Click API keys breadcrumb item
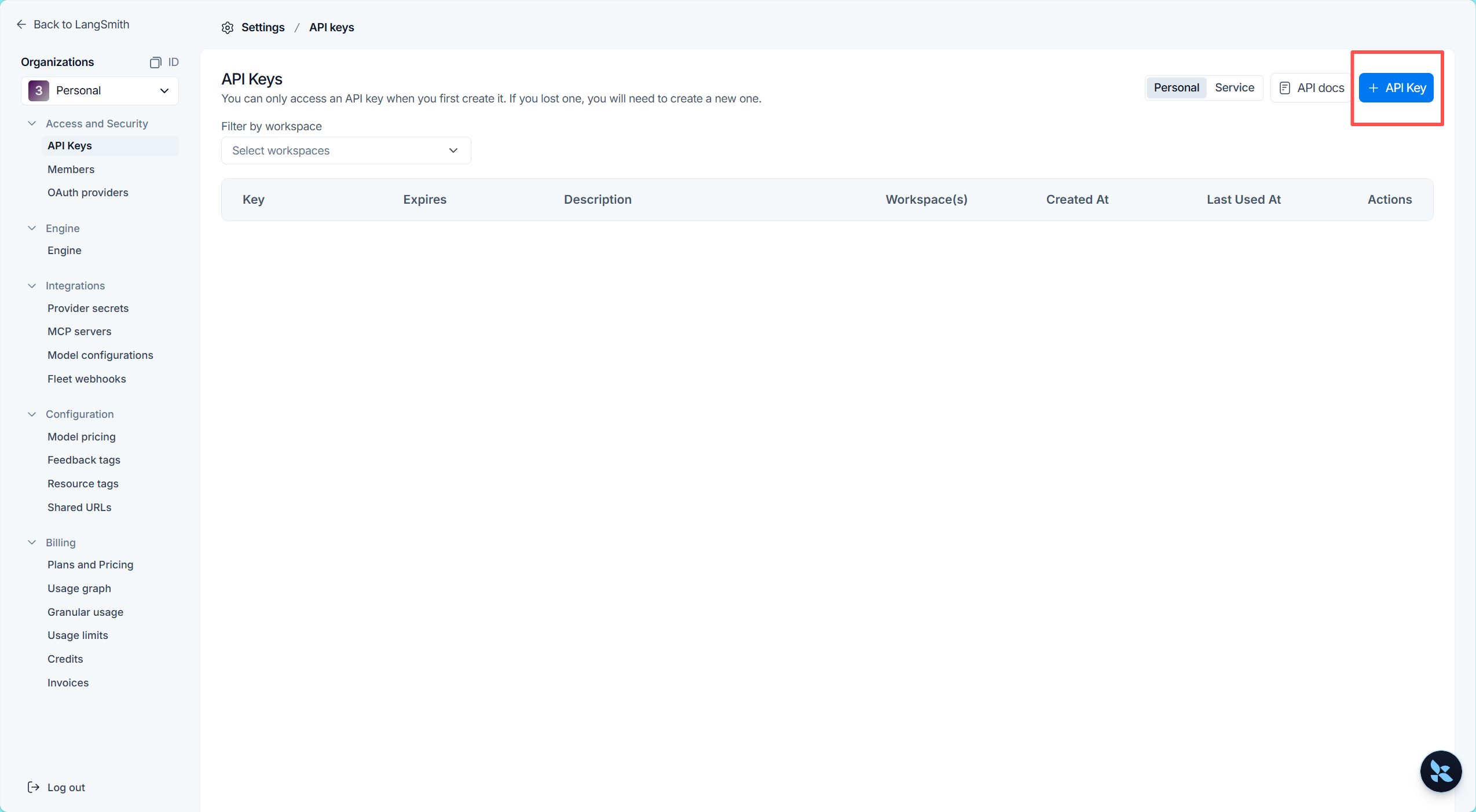 click(x=332, y=28)
